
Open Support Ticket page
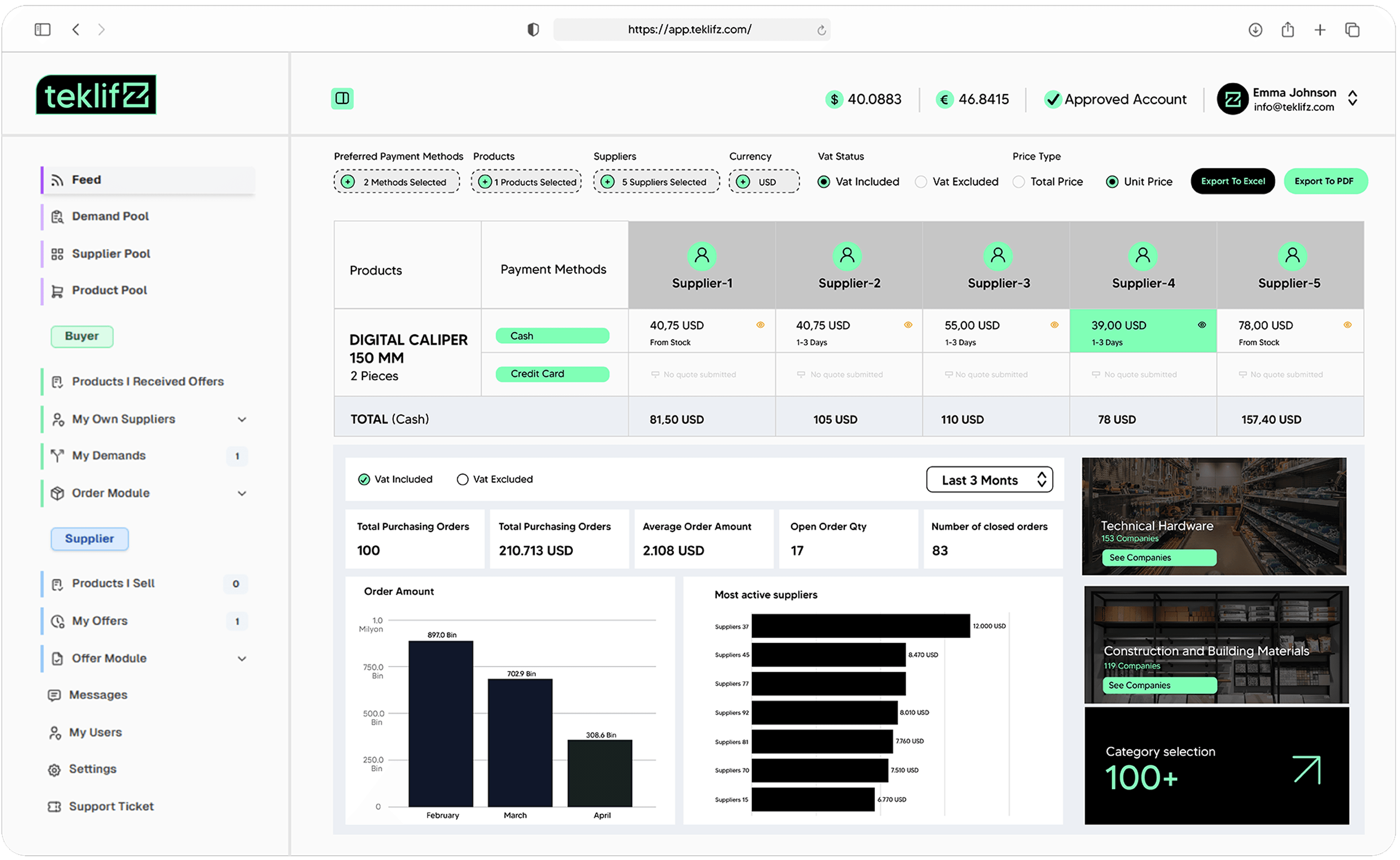click(111, 806)
